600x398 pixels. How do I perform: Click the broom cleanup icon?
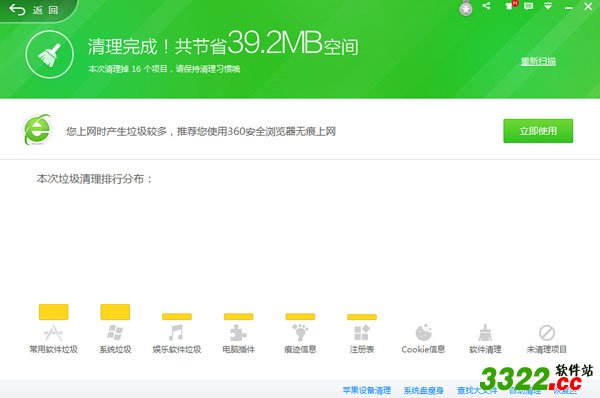pyautogui.click(x=49, y=55)
